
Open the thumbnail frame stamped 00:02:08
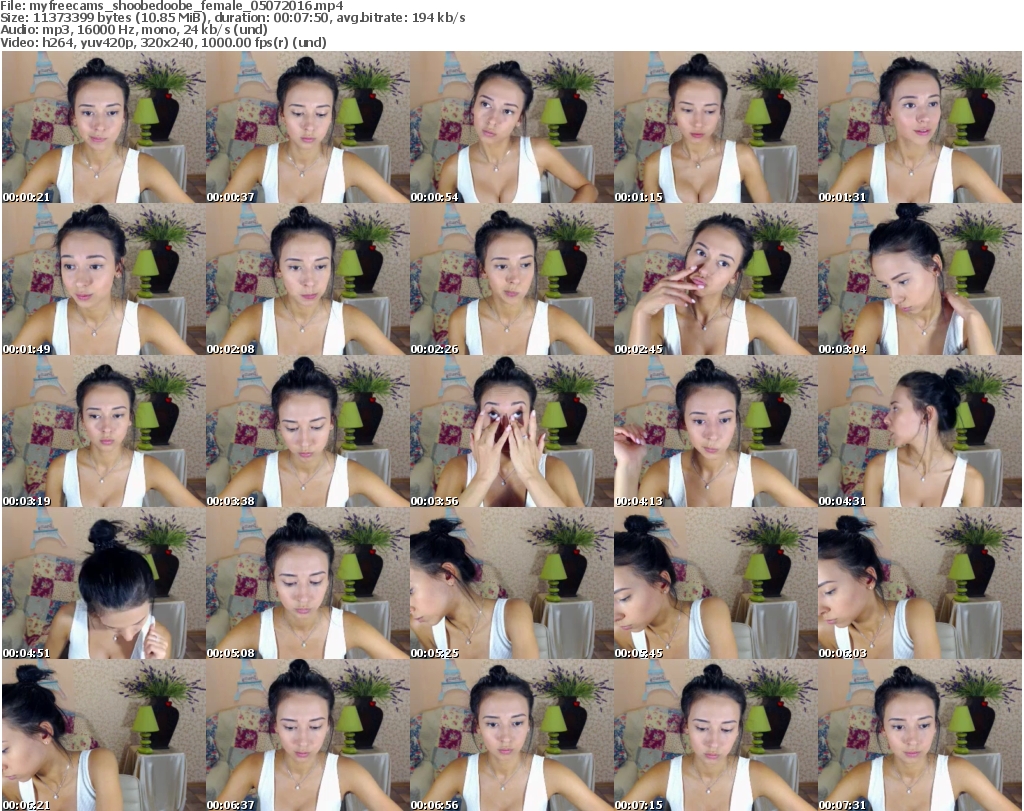point(308,279)
